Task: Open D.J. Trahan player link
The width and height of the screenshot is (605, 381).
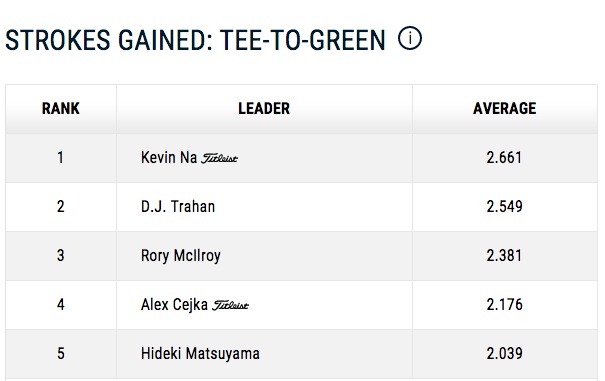Action: (178, 207)
